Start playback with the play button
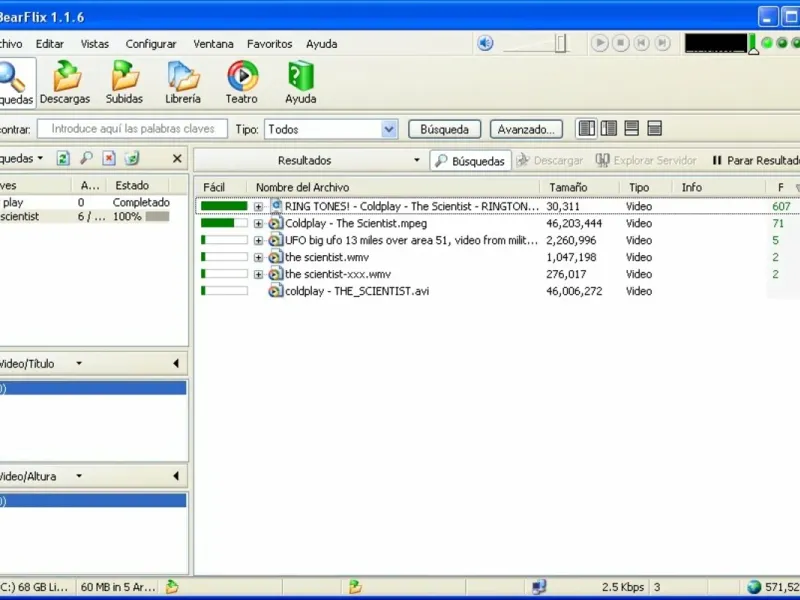The width and height of the screenshot is (800, 600). (x=599, y=43)
